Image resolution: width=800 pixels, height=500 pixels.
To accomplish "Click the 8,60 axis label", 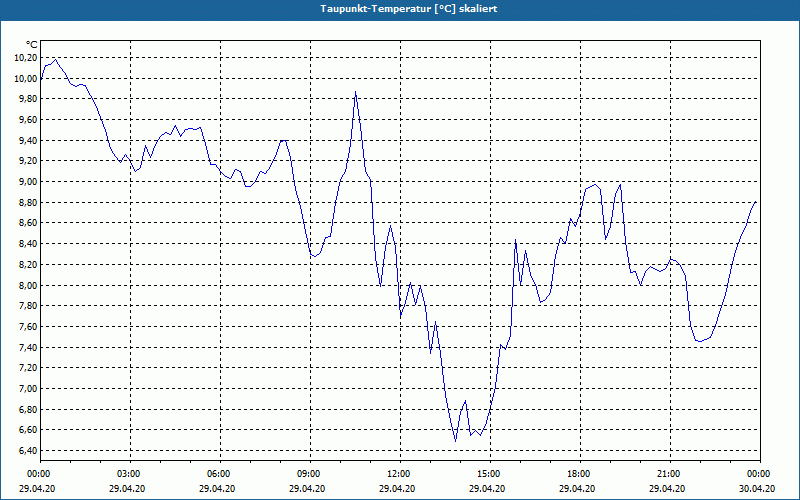I will tap(28, 223).
